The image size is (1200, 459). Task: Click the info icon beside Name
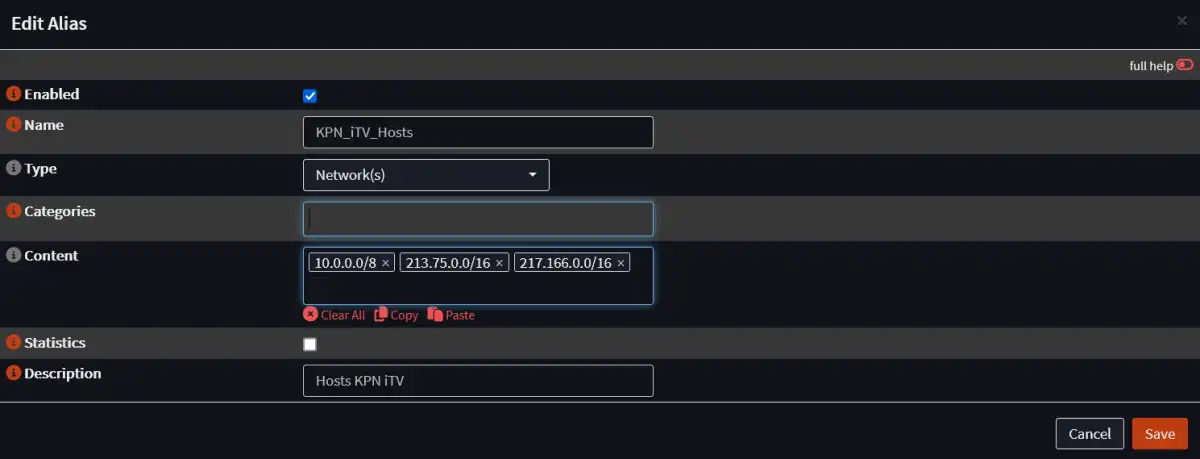point(14,125)
